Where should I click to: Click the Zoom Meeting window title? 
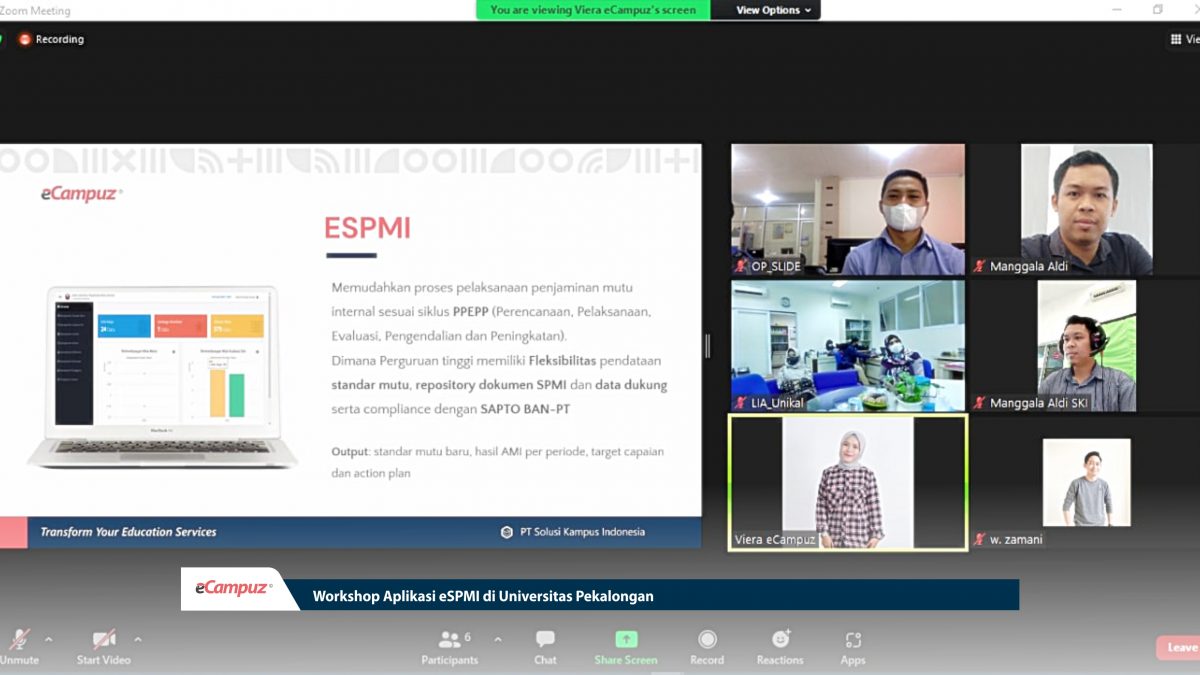point(35,10)
